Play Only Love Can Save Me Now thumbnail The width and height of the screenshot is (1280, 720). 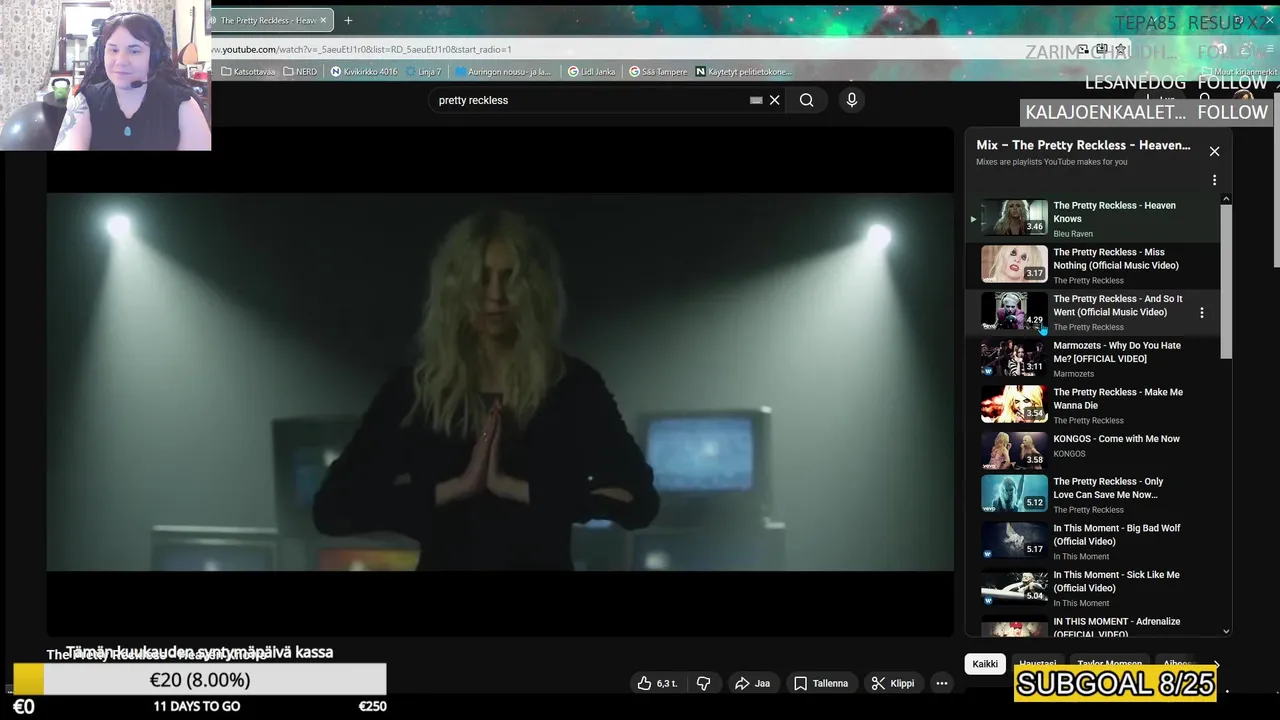click(x=1014, y=494)
